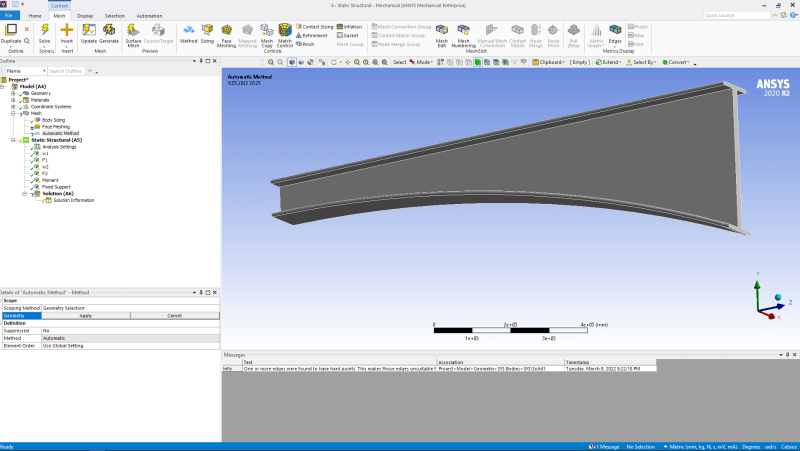Add a Gasket control
800x451 pixels.
tap(347, 35)
